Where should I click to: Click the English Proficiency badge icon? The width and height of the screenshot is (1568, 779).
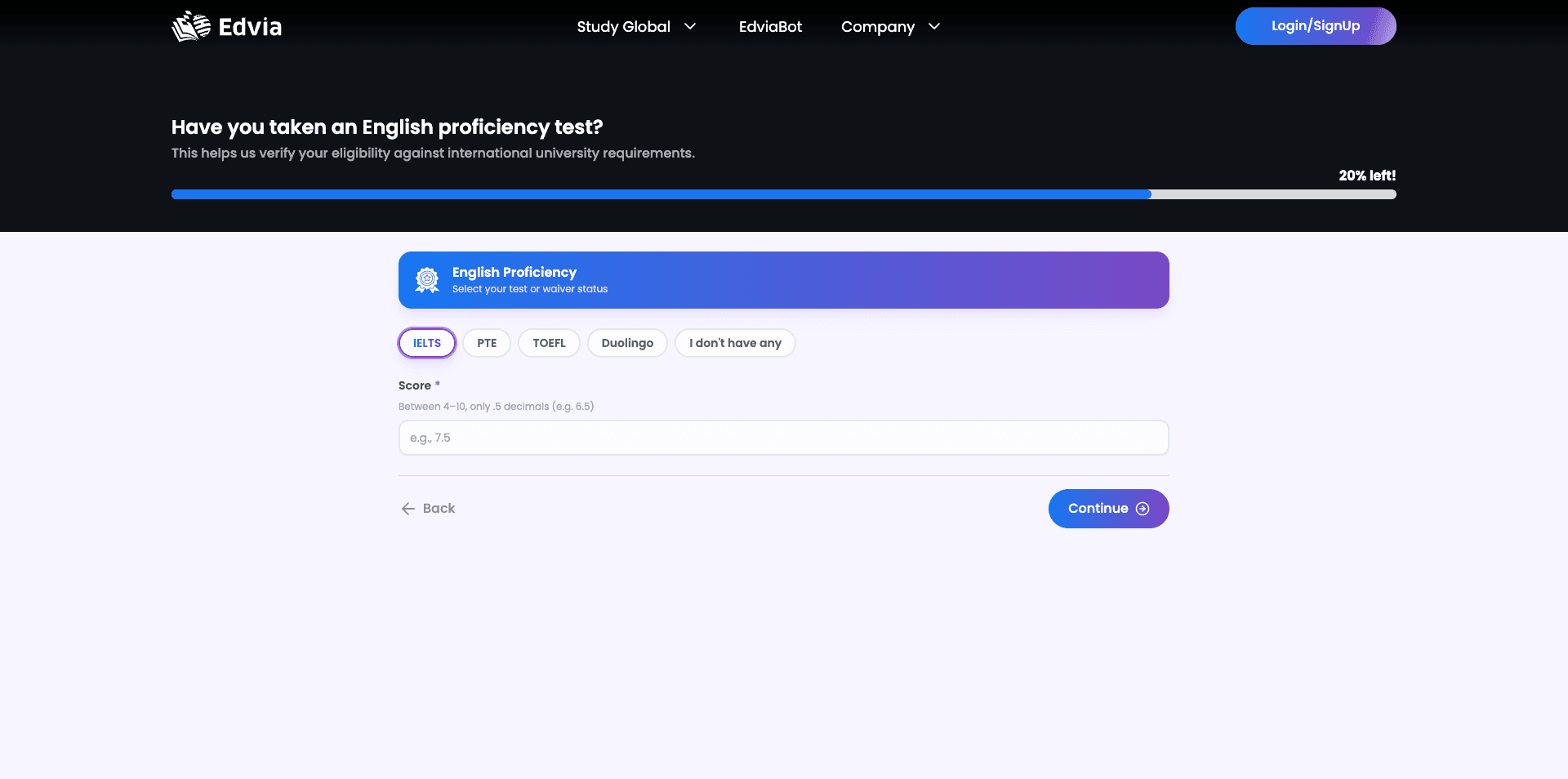pyautogui.click(x=427, y=280)
